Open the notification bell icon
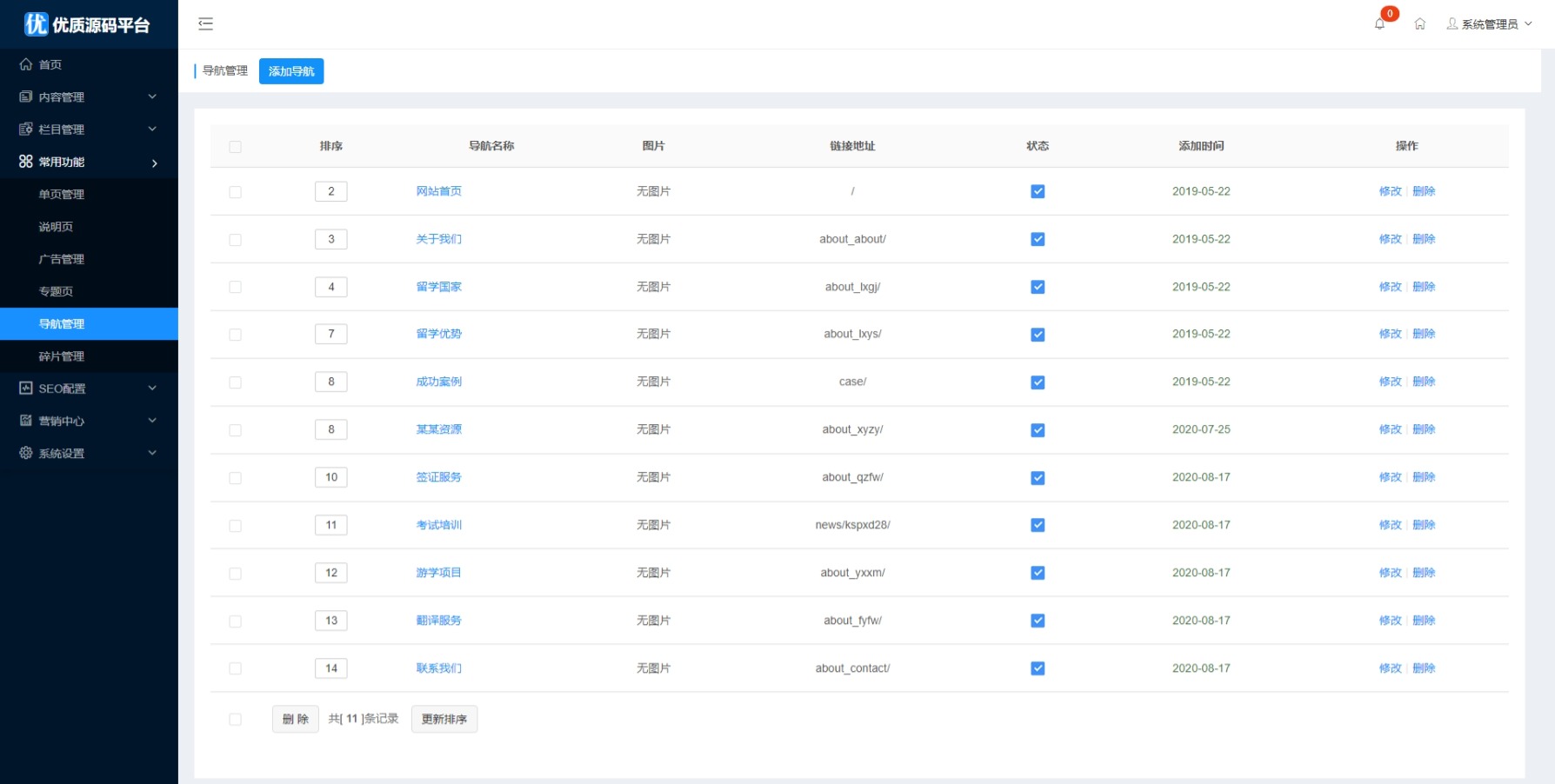 click(1379, 24)
